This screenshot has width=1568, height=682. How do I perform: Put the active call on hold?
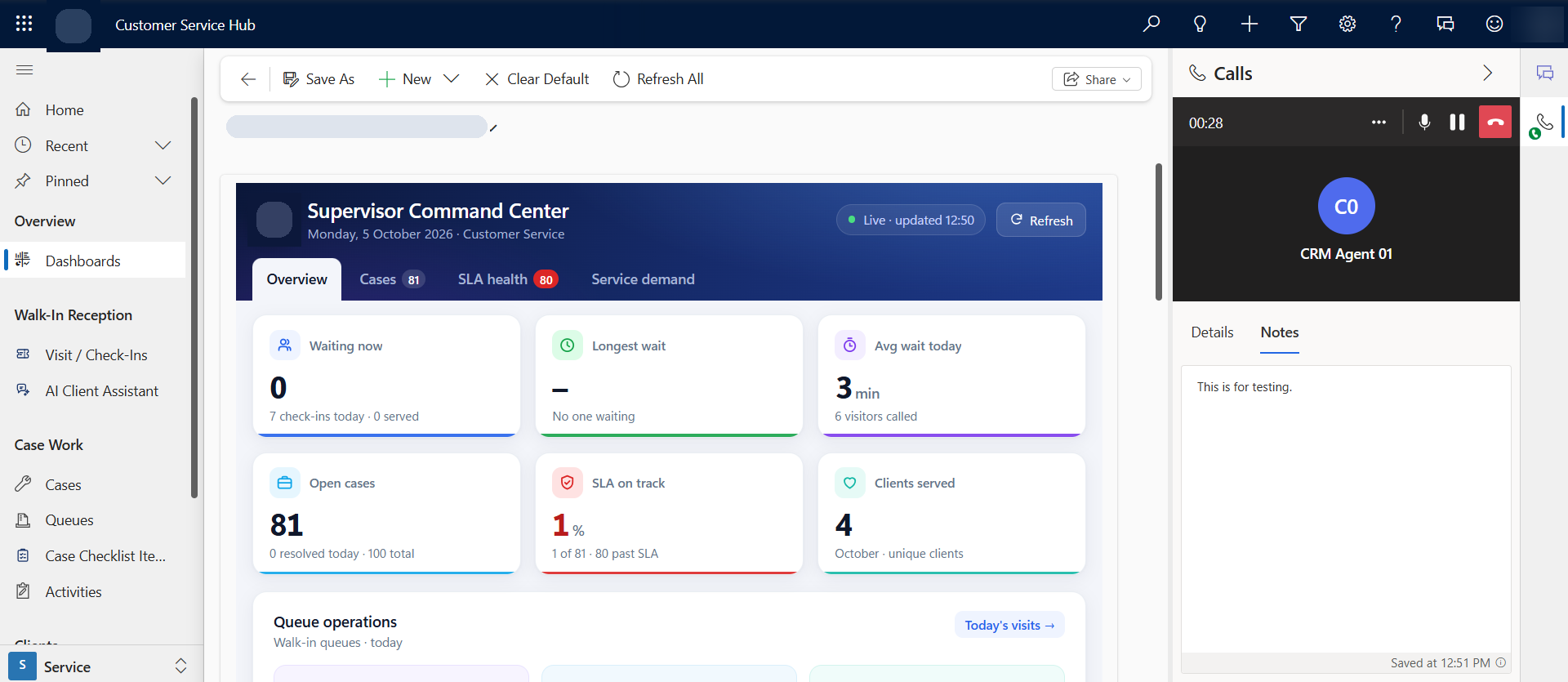[1457, 123]
